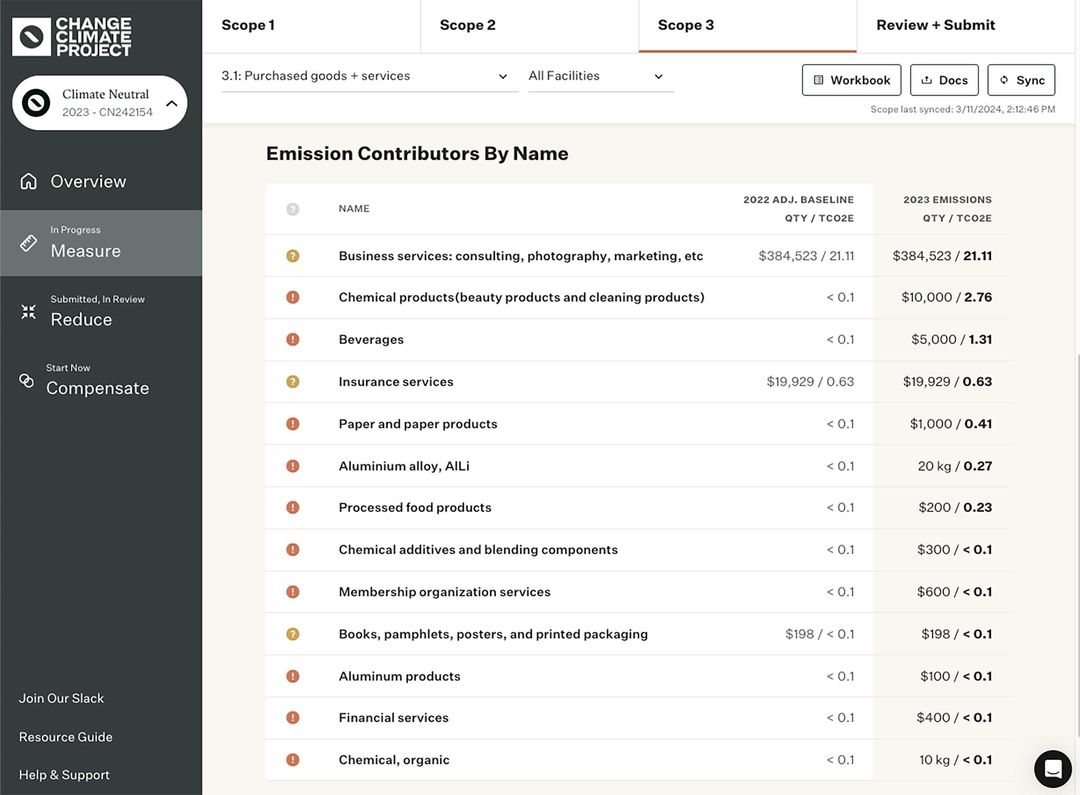
Task: Click the Workbook button
Action: pos(851,80)
